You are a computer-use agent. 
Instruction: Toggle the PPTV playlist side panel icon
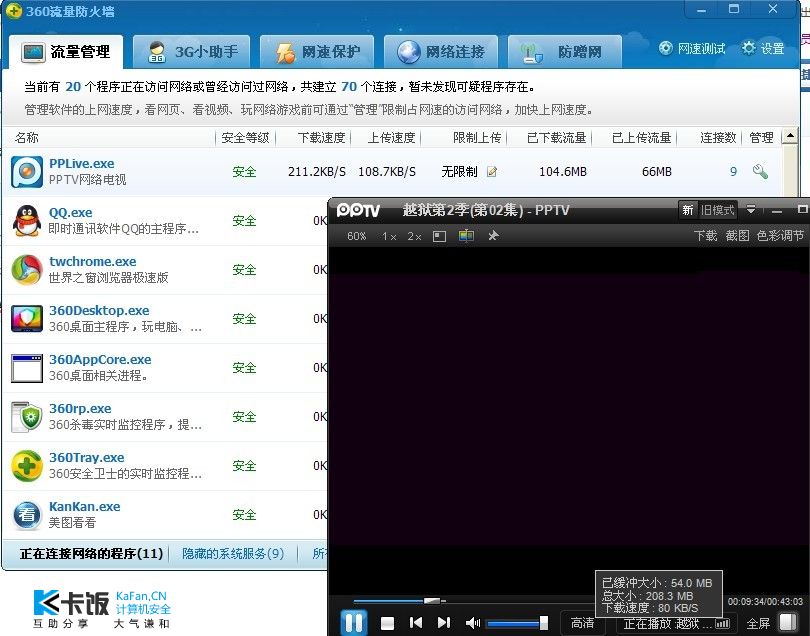click(x=788, y=622)
